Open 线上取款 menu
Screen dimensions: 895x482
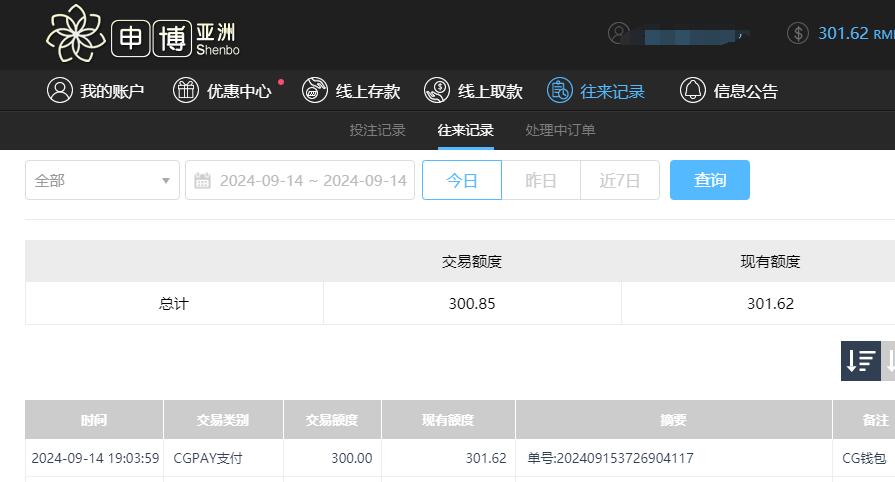473,91
